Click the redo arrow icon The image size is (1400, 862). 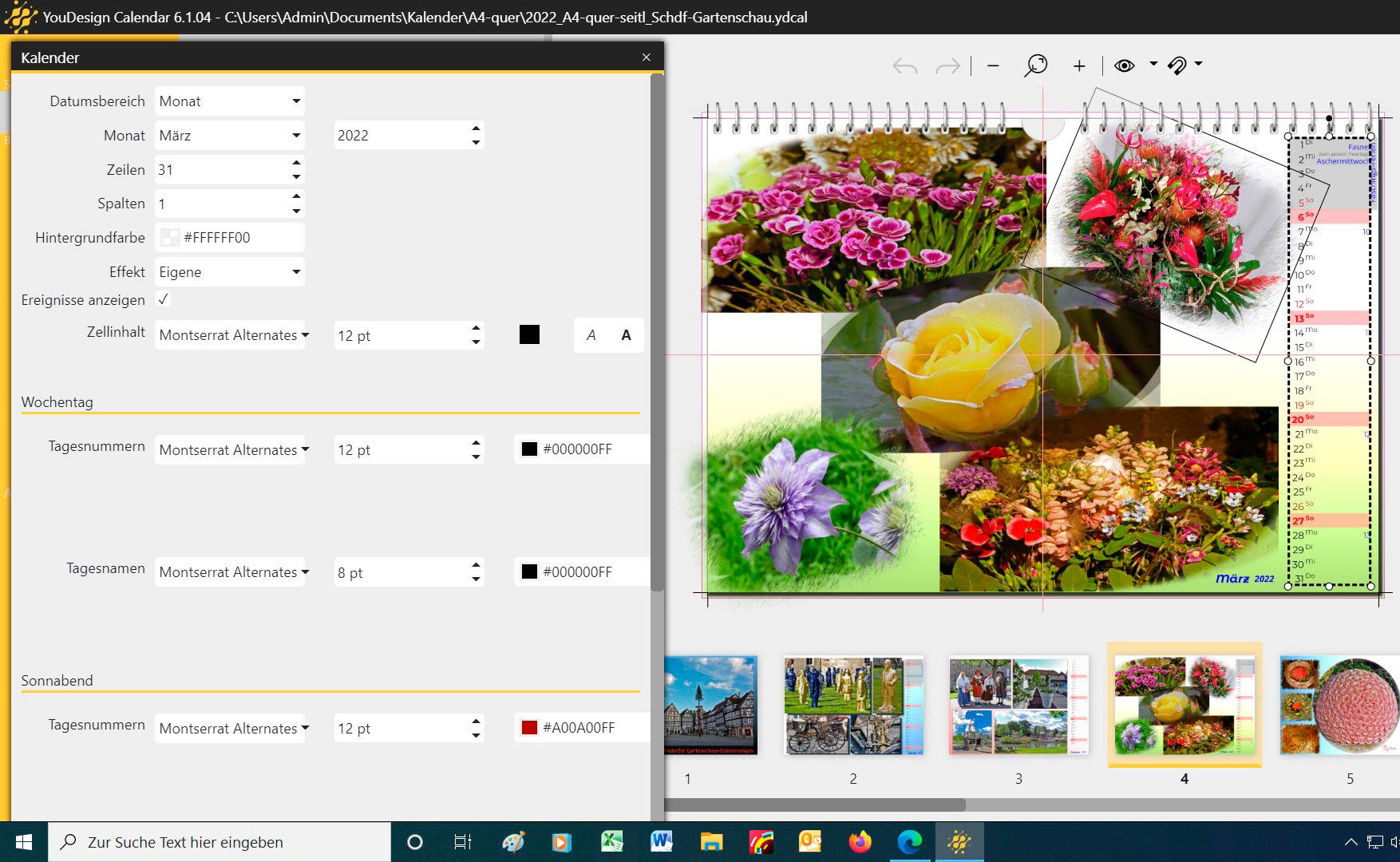pyautogui.click(x=947, y=66)
